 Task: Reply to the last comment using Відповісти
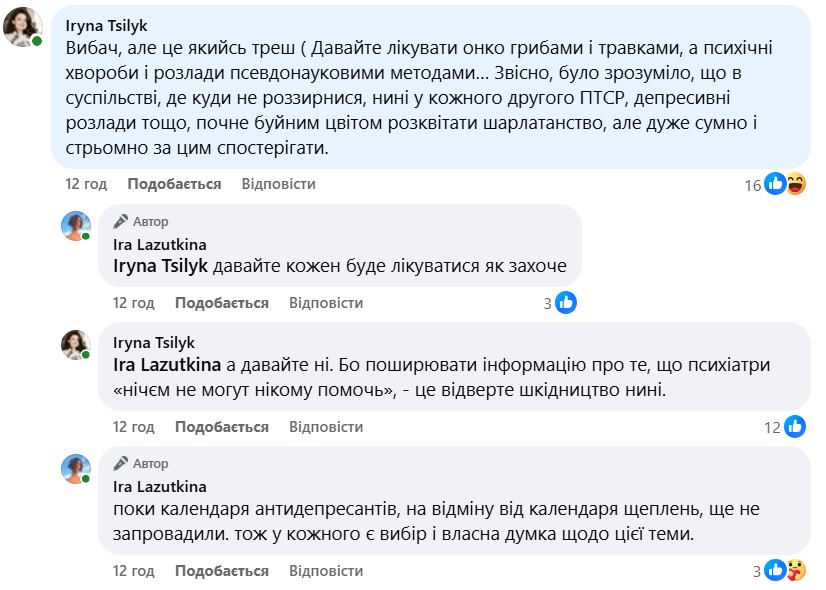pyautogui.click(x=326, y=571)
